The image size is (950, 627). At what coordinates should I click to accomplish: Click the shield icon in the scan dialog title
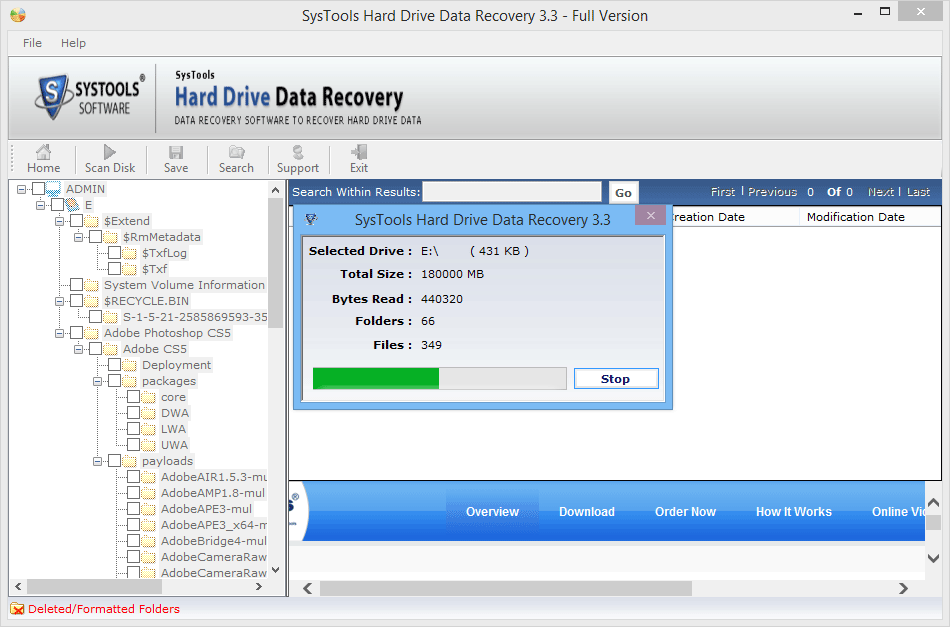tap(311, 219)
